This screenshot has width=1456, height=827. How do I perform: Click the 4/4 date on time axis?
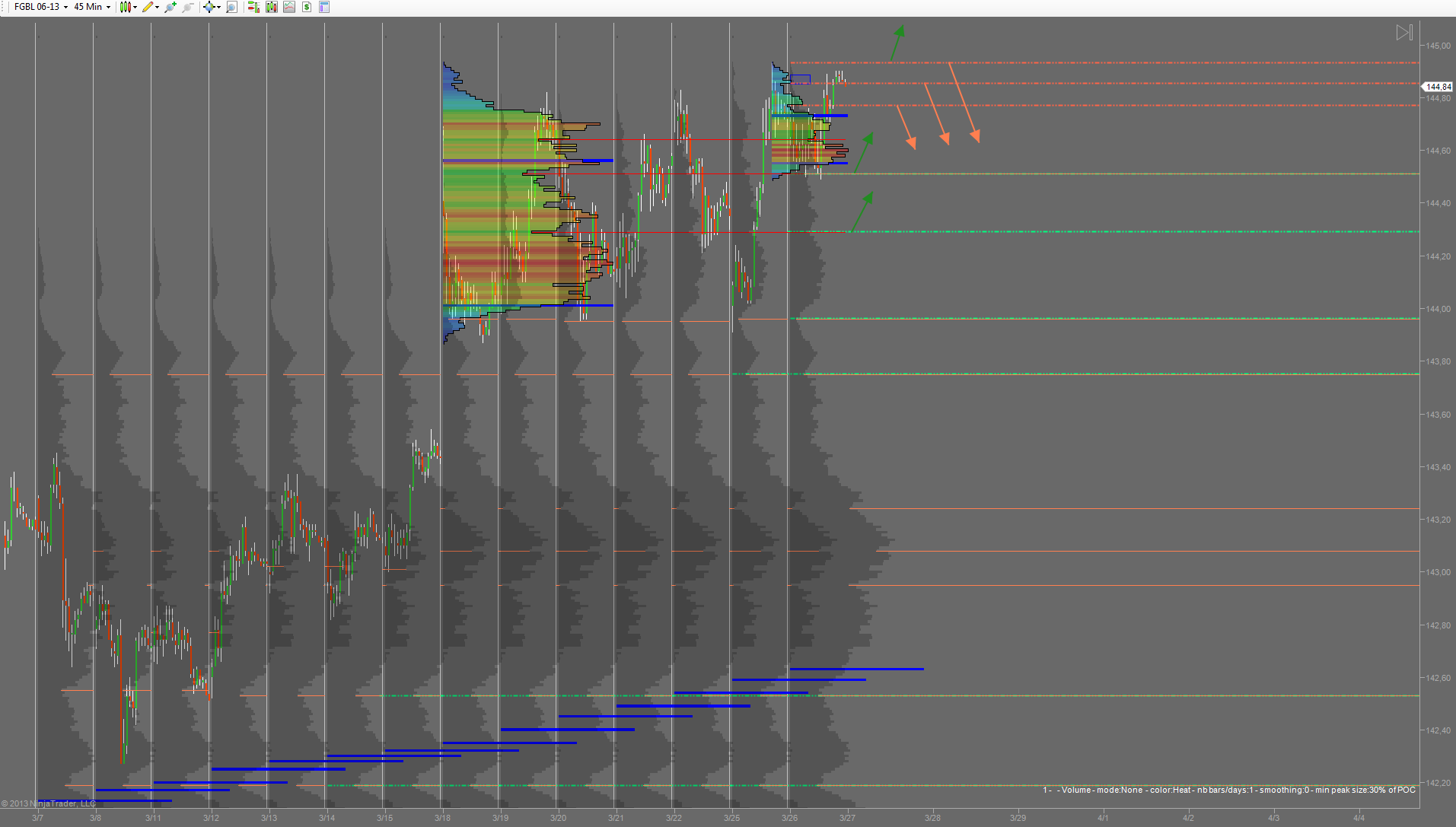(1359, 818)
